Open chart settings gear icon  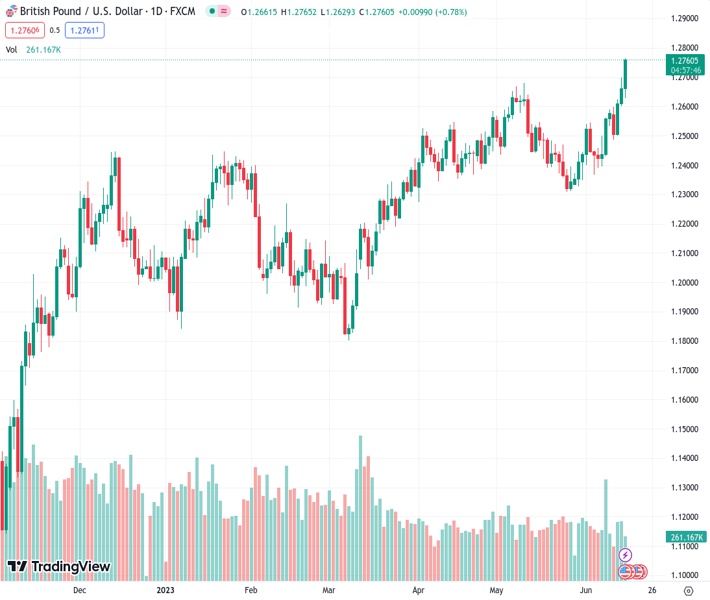(687, 590)
